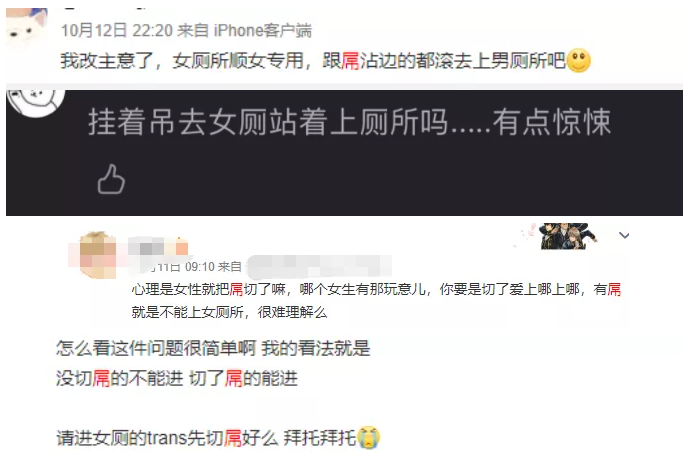Click the text 我改主意了 in the first post
Viewport: 688px width, 453px height.
coord(107,61)
